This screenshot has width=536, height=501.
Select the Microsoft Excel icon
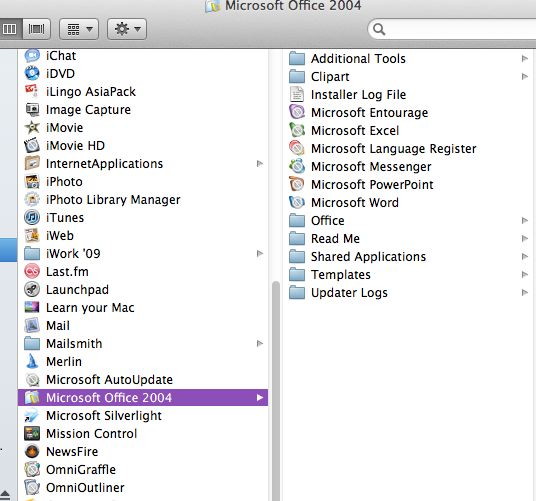tap(297, 130)
